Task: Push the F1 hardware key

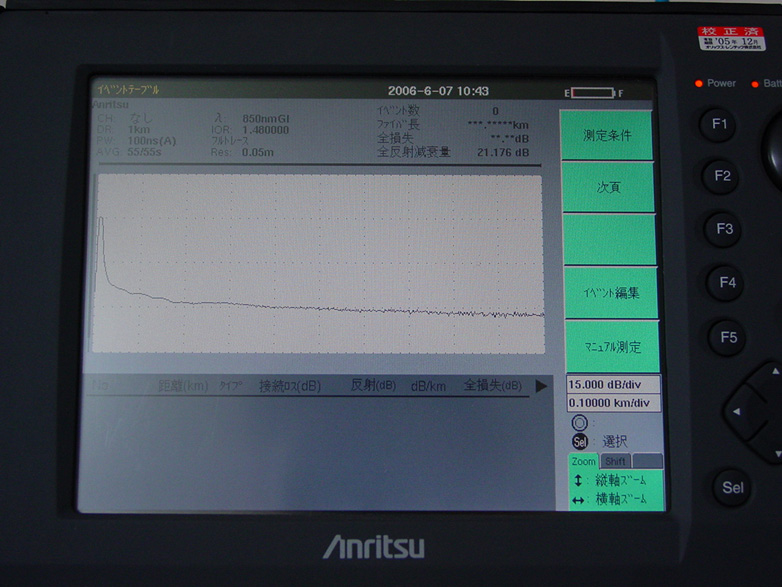Action: click(x=719, y=124)
